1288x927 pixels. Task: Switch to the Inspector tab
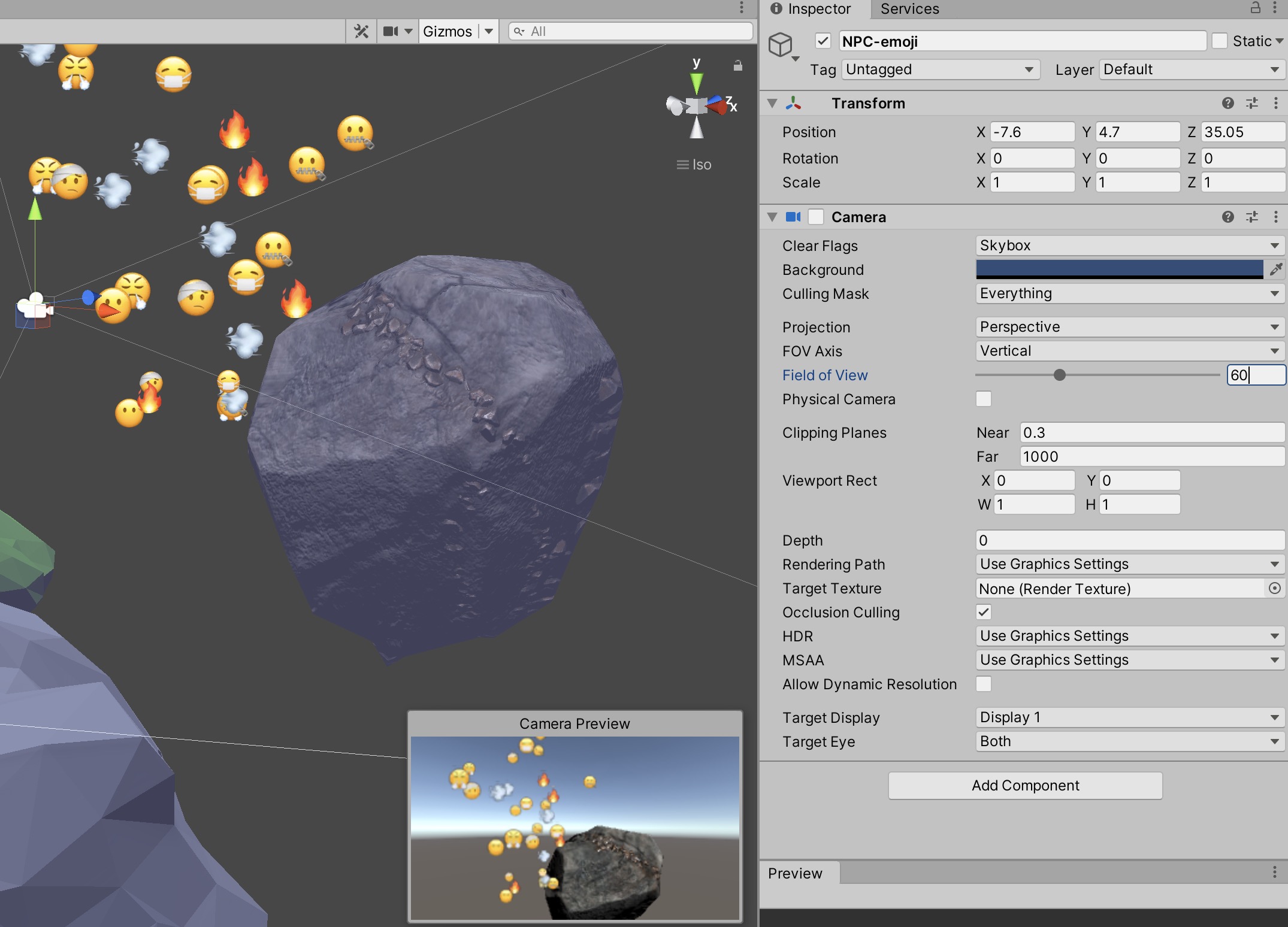(811, 8)
